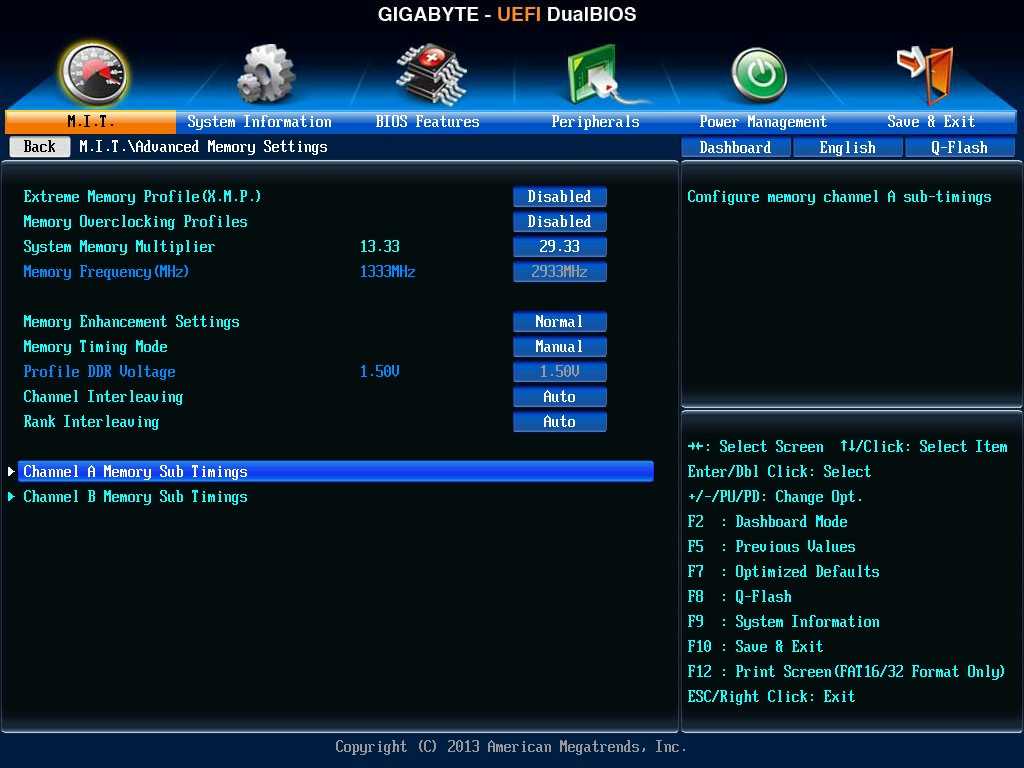Change Memory Enhancement Settings Normal option
Viewport: 1024px width, 768px height.
pyautogui.click(x=559, y=322)
